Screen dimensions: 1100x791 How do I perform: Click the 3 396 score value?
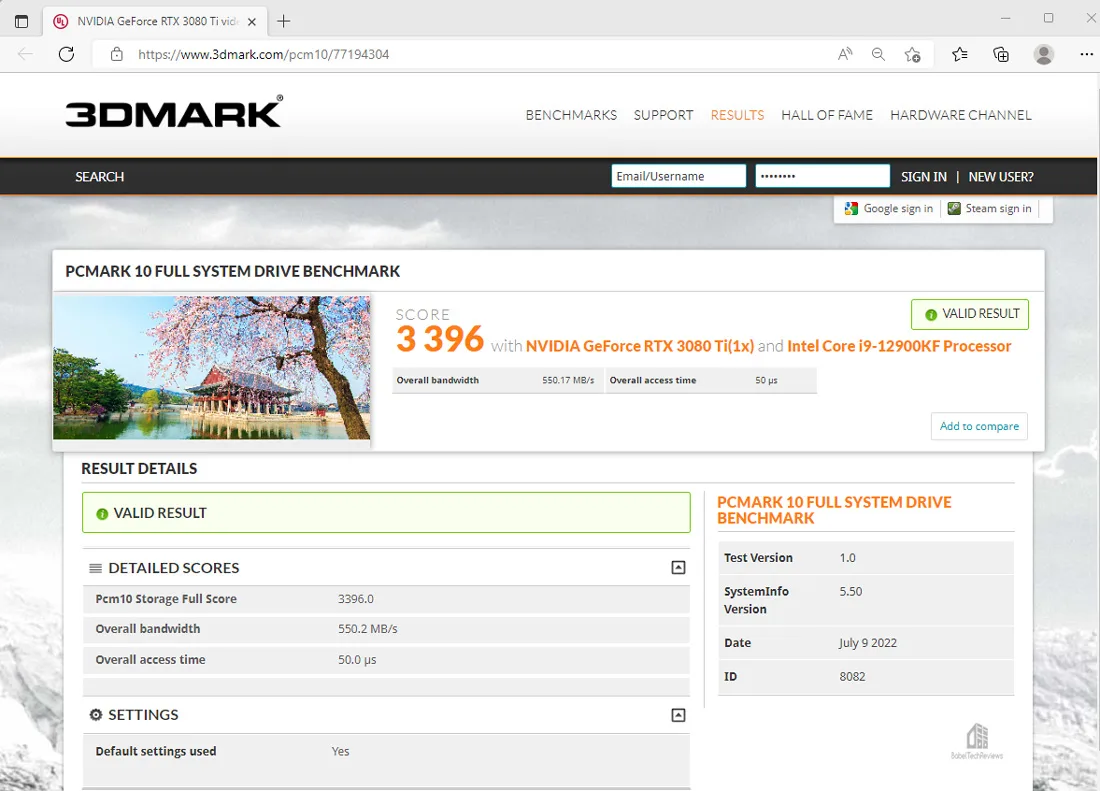click(440, 339)
